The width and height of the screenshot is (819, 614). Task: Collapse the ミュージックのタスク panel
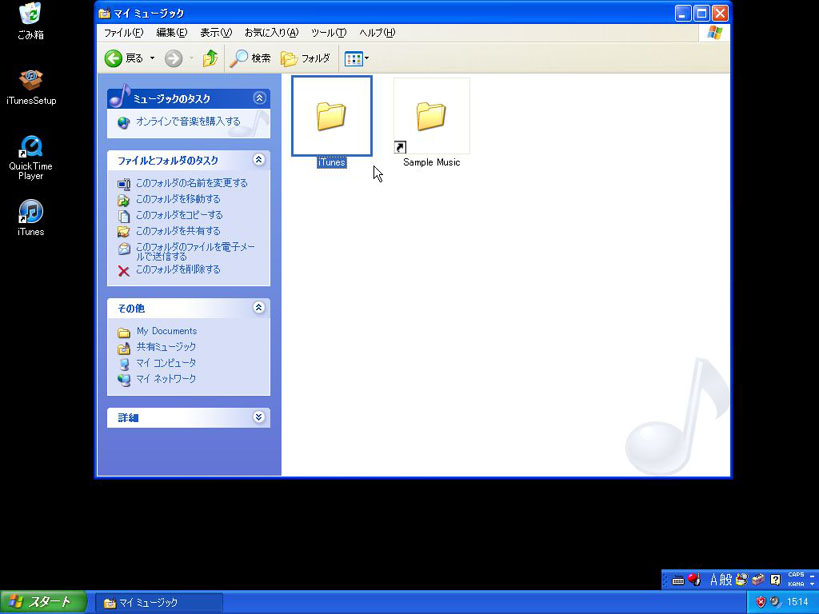[259, 98]
